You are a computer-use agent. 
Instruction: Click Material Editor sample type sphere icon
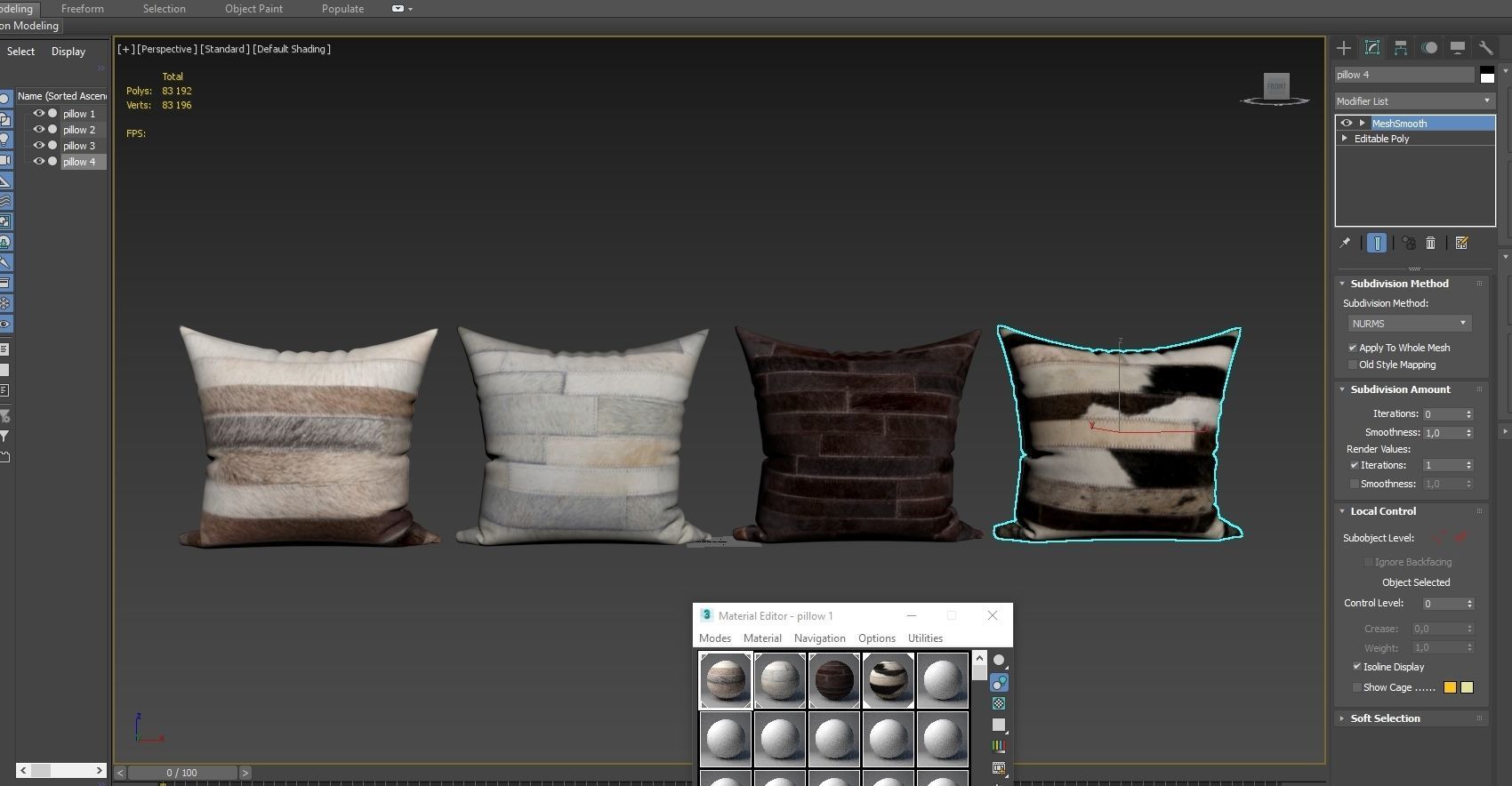1000,661
